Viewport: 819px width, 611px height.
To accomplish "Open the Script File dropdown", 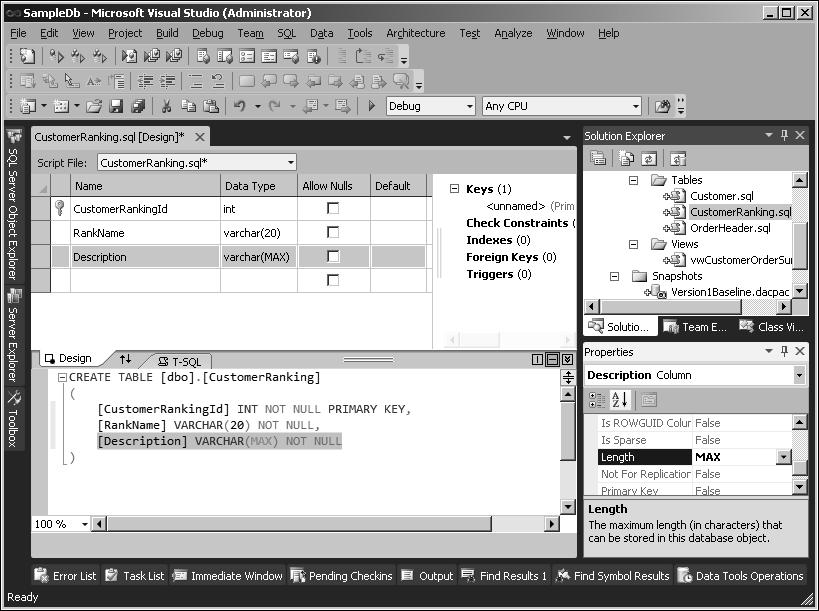I will tap(291, 163).
